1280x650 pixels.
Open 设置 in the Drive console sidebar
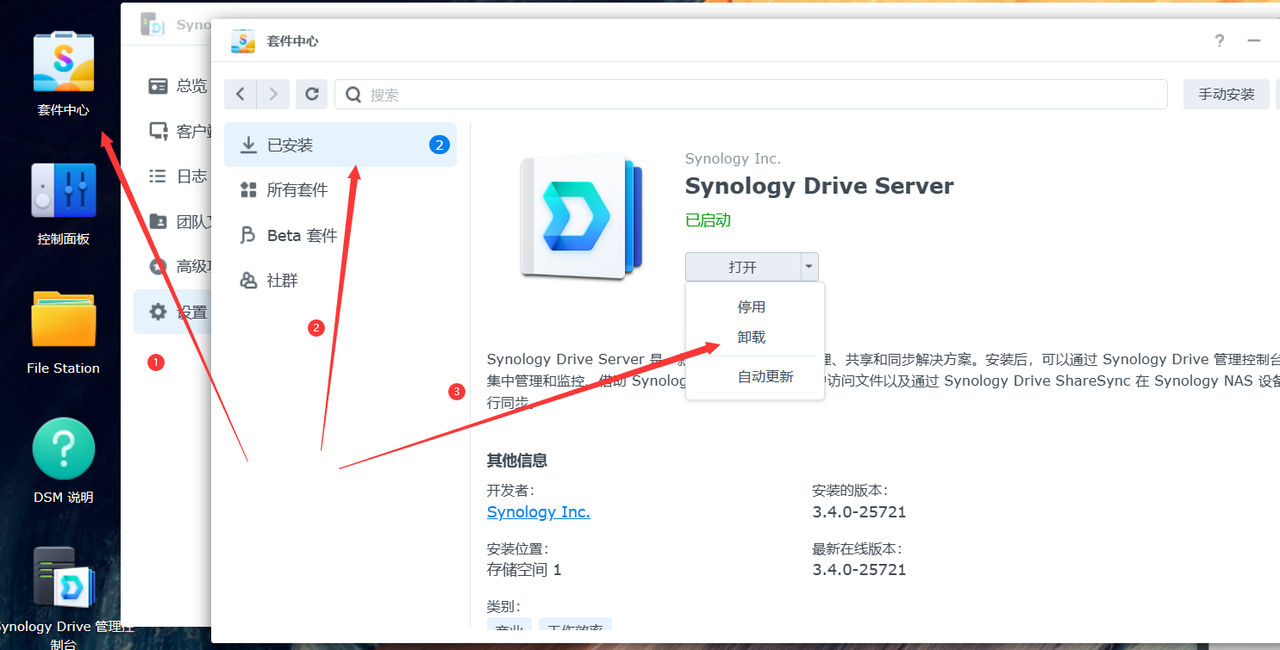pyautogui.click(x=173, y=312)
